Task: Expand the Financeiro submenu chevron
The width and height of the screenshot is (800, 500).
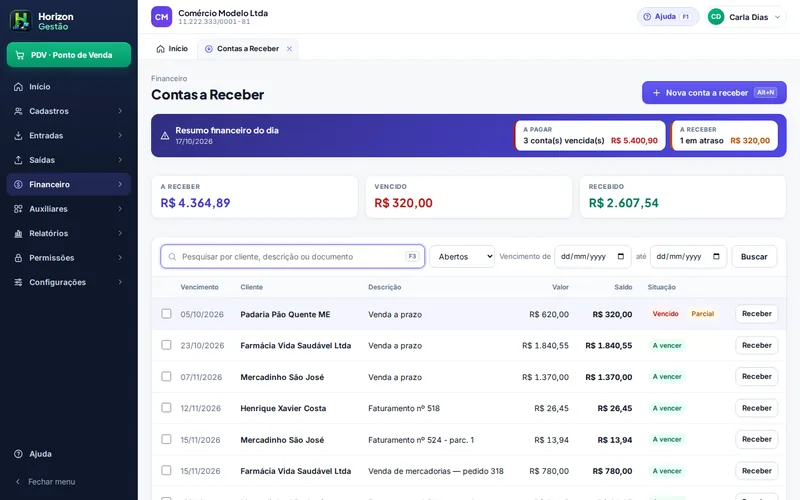Action: pyautogui.click(x=120, y=185)
